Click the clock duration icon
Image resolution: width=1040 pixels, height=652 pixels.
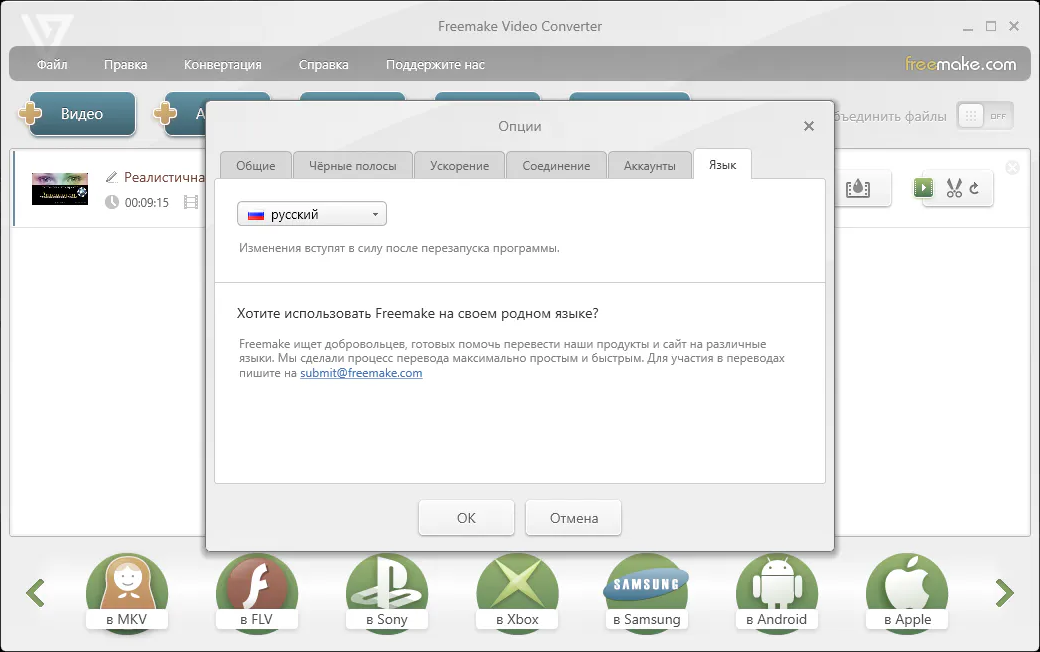(111, 202)
